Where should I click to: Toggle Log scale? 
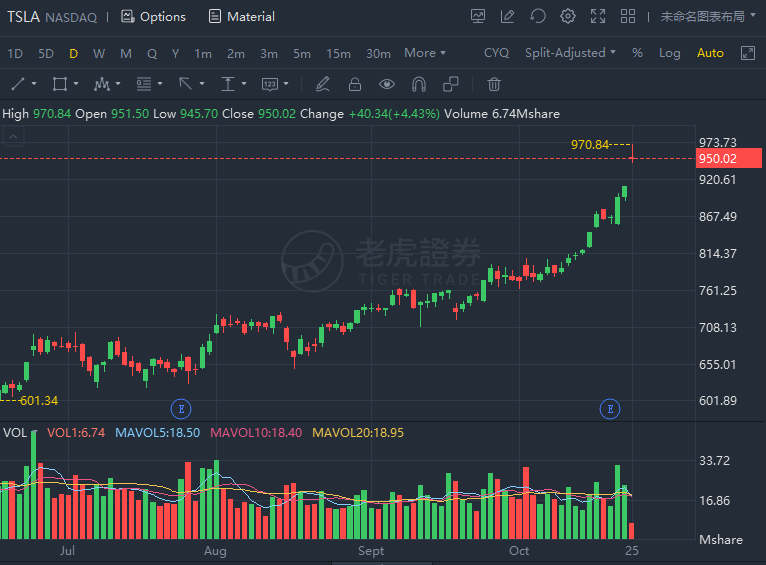point(669,53)
